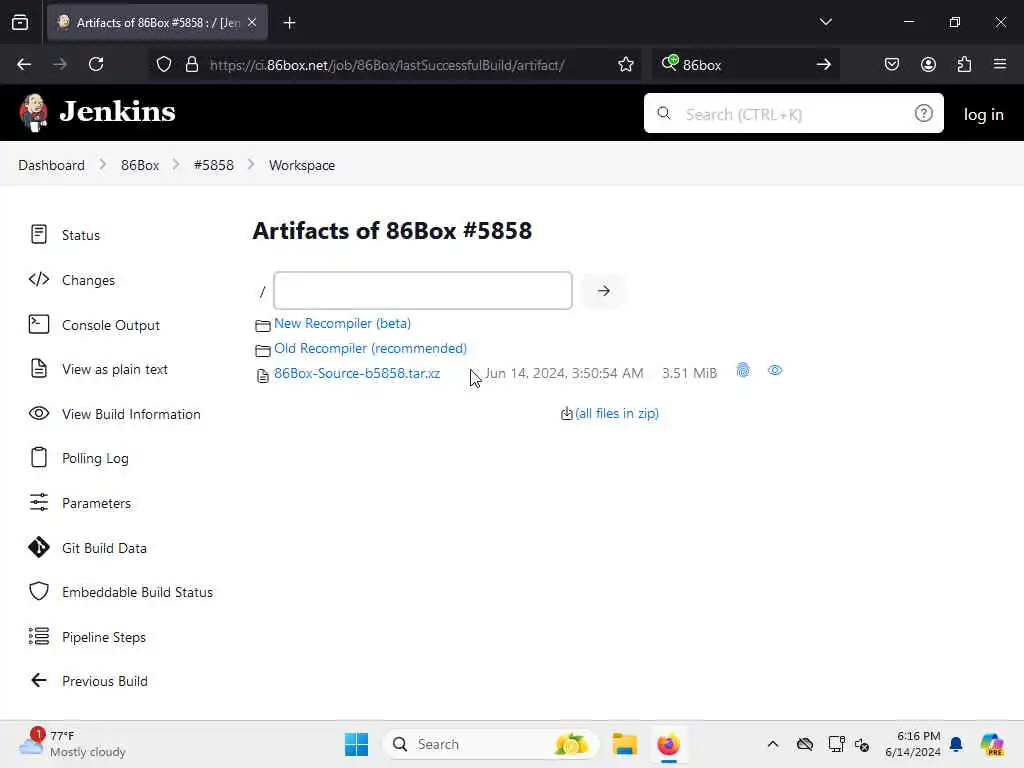The image size is (1024, 768).
Task: Open the Firefox View icon
Action: point(20,22)
